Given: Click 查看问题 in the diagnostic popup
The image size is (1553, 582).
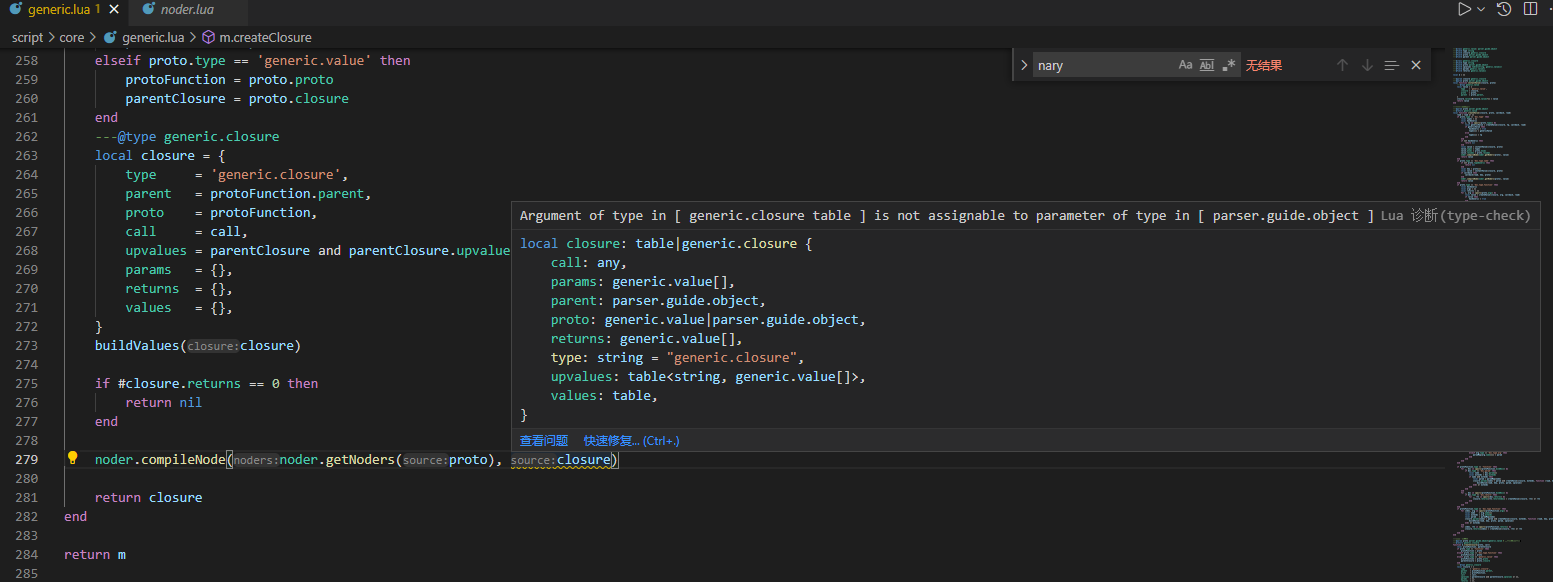Looking at the screenshot, I should (x=542, y=440).
